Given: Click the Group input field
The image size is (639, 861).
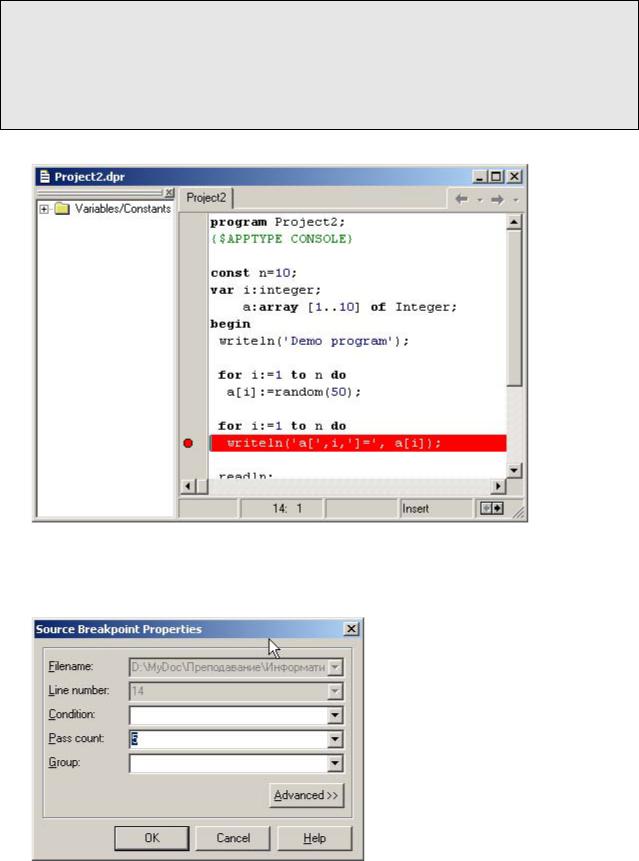Looking at the screenshot, I should (228, 763).
